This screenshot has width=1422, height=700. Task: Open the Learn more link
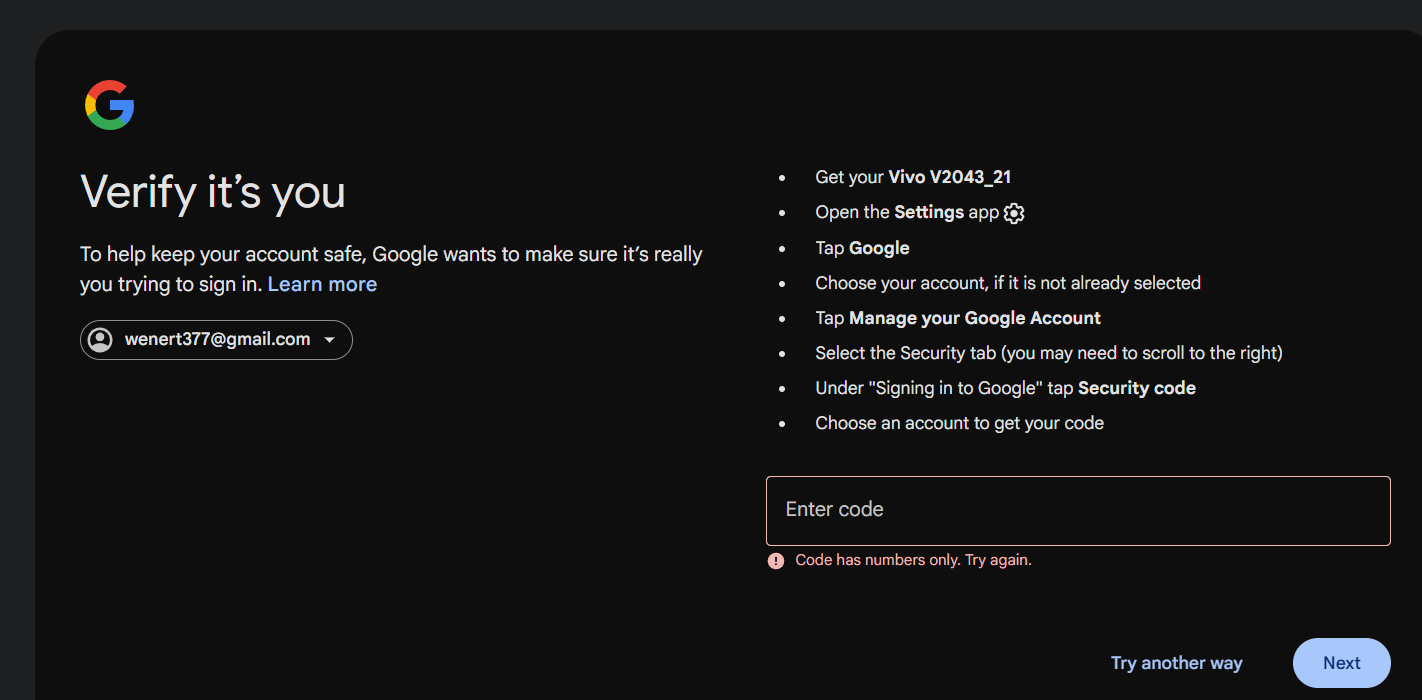[322, 284]
